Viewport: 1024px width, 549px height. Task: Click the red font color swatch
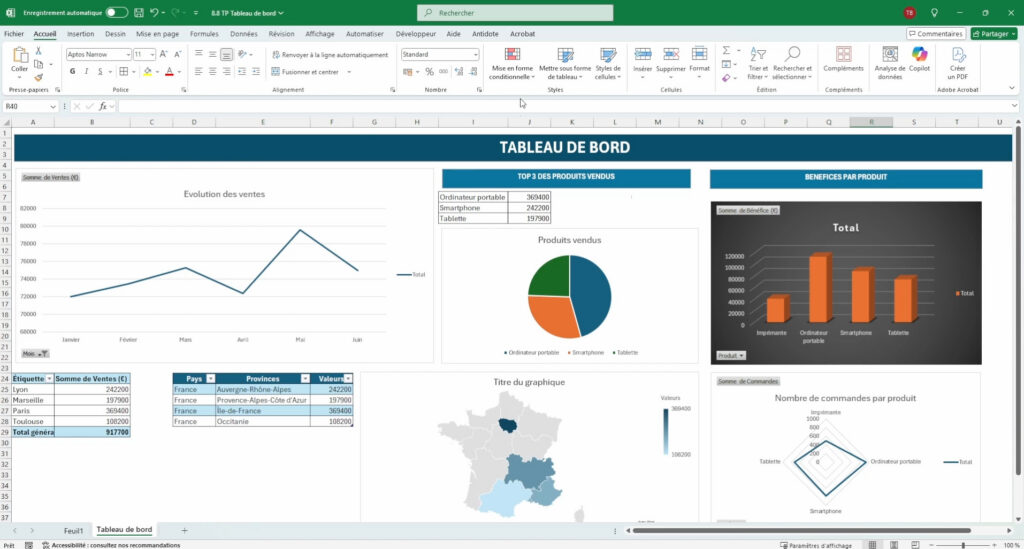pos(169,72)
